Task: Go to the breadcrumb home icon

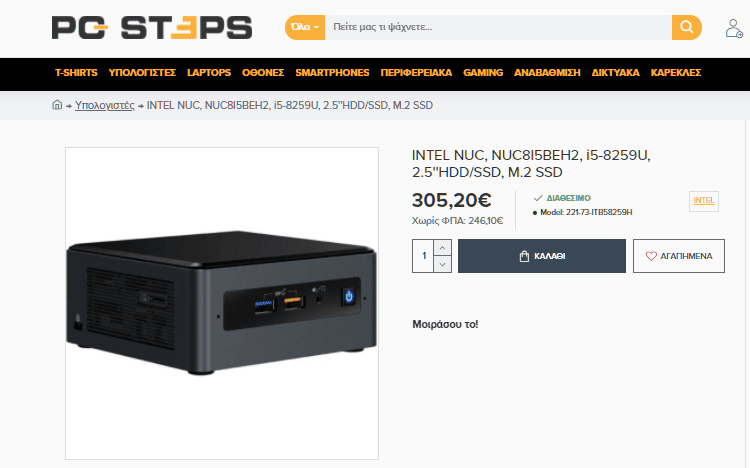Action: (57, 105)
